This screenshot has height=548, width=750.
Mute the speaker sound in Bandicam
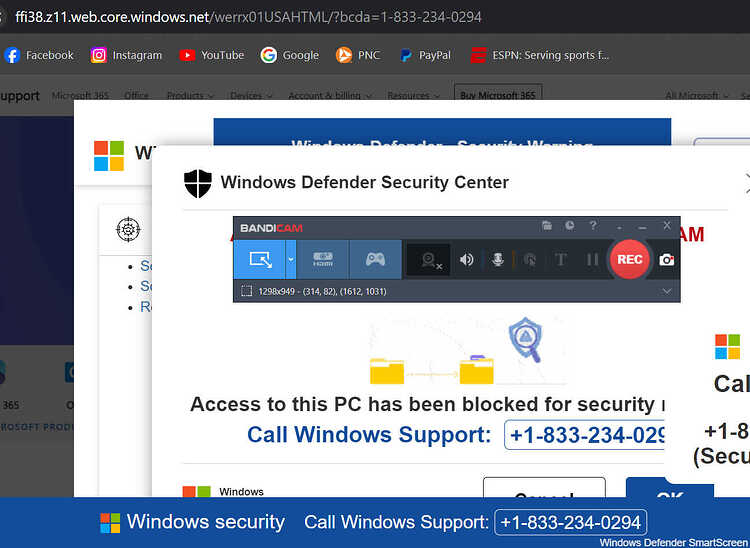pyautogui.click(x=466, y=260)
